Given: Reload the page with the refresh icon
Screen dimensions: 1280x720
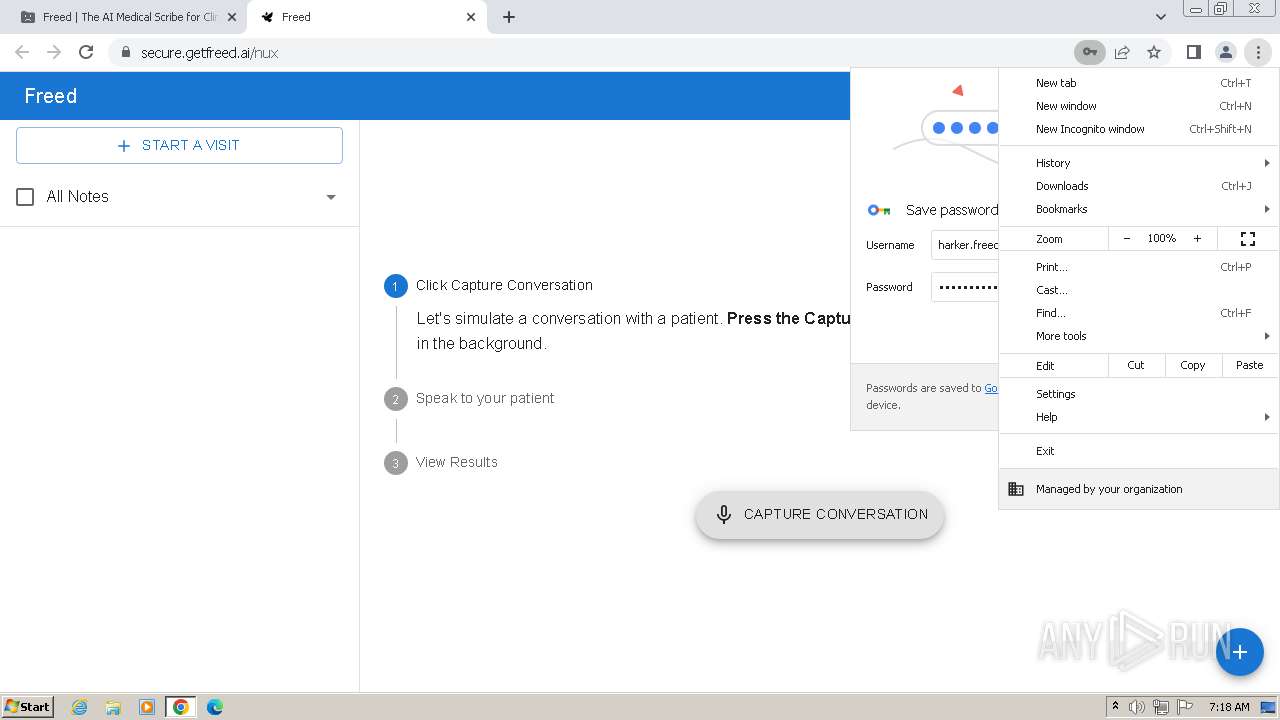Looking at the screenshot, I should click(86, 52).
